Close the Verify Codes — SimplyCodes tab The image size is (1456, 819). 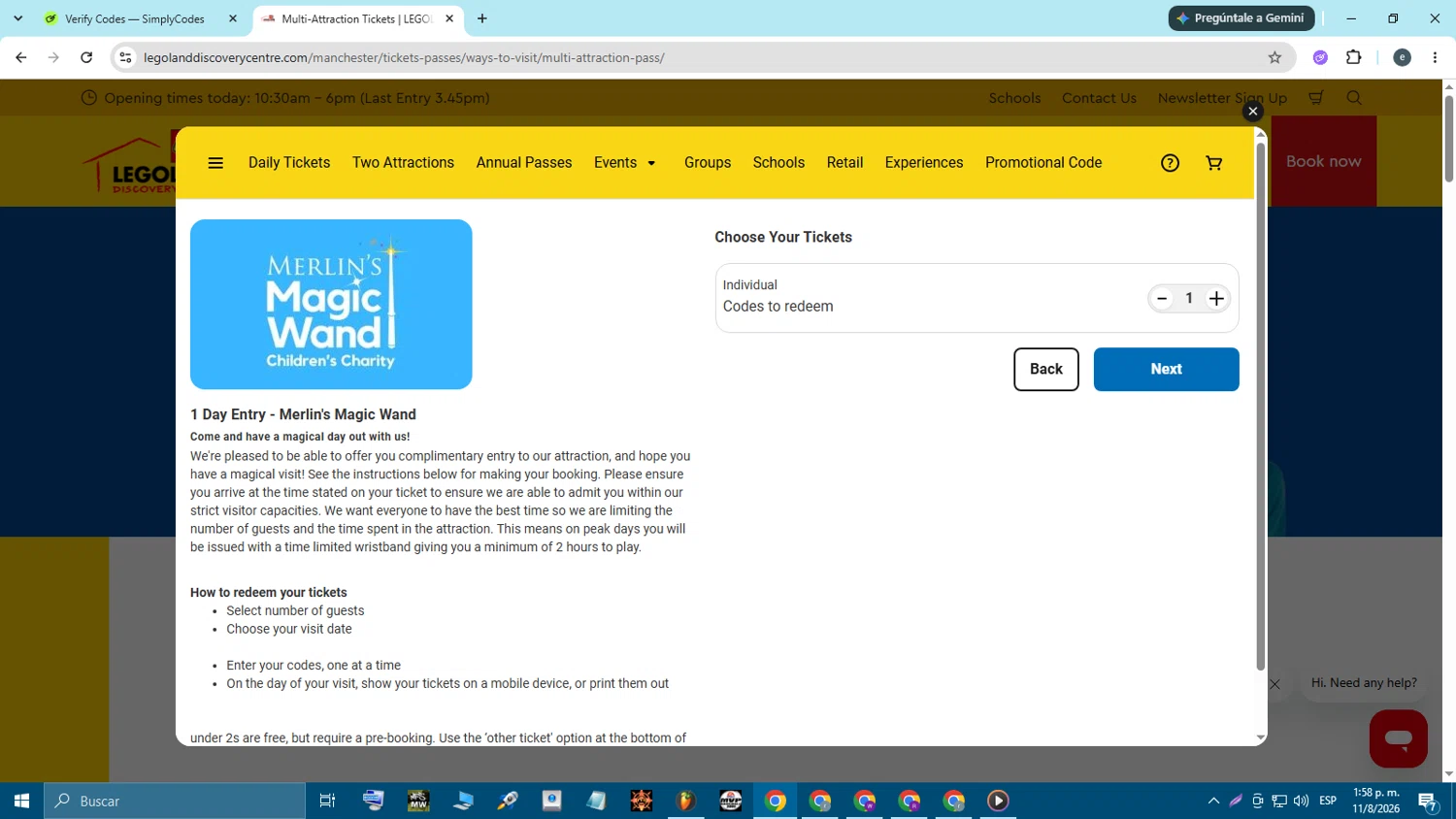[x=233, y=19]
